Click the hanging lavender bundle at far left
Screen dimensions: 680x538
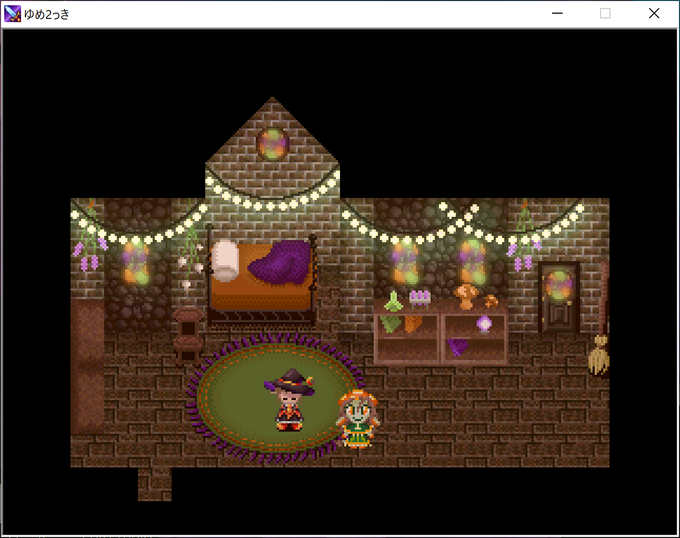pyautogui.click(x=89, y=238)
